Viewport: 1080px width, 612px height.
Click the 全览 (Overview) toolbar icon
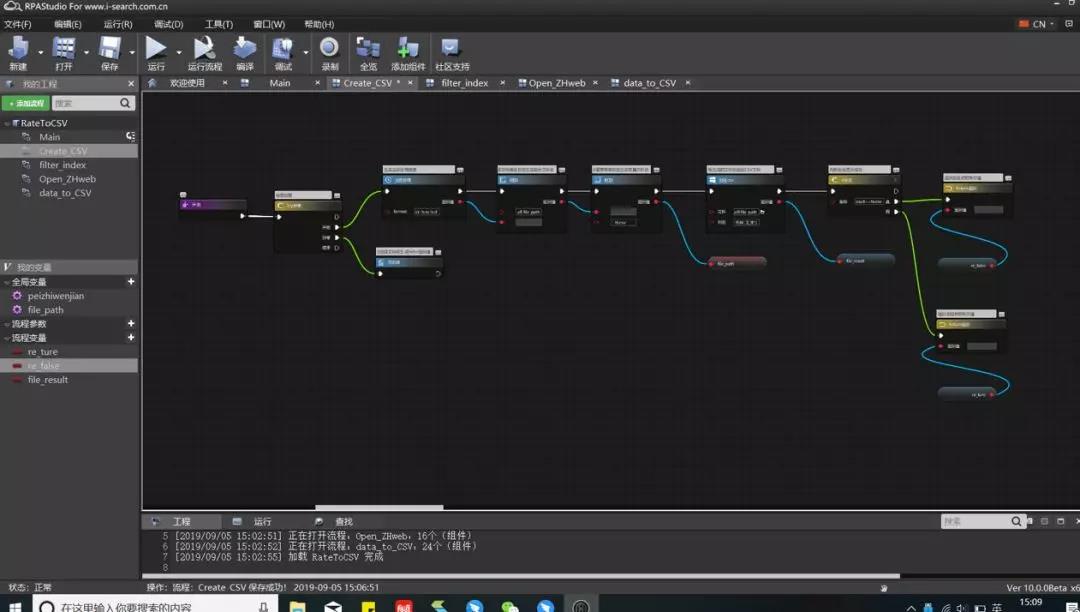point(368,48)
